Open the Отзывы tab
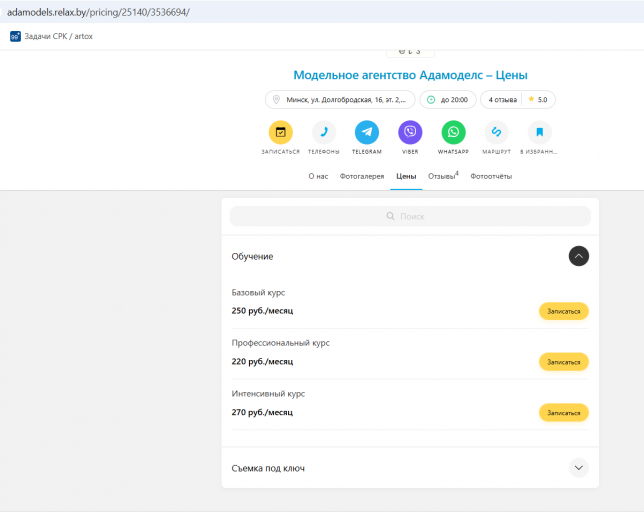Viewport: 644px width, 512px height. 443,176
